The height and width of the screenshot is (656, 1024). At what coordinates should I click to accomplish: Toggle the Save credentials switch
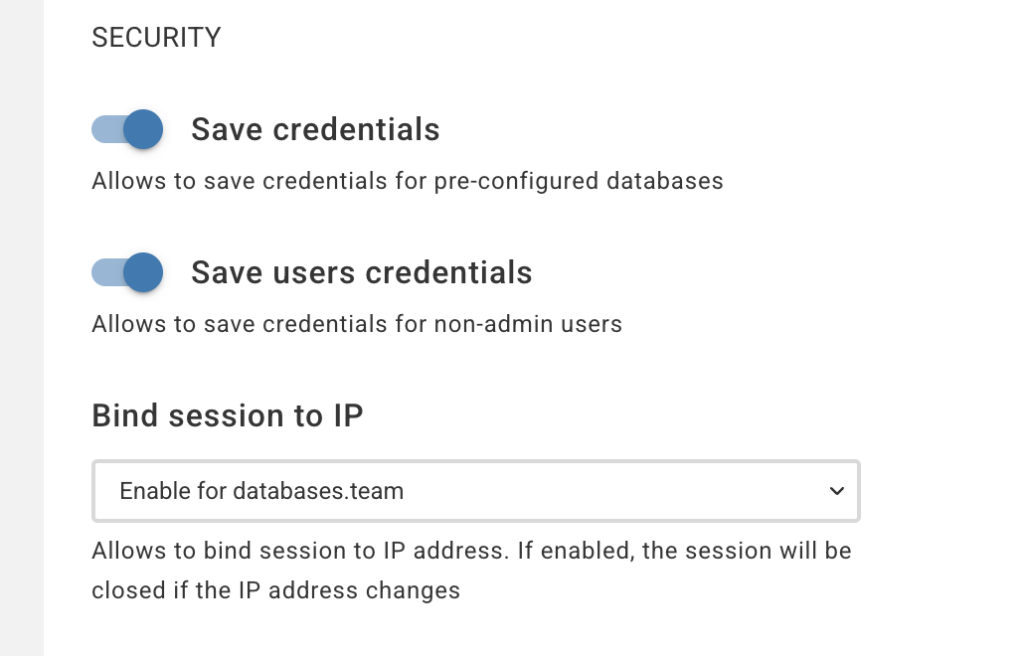(127, 130)
